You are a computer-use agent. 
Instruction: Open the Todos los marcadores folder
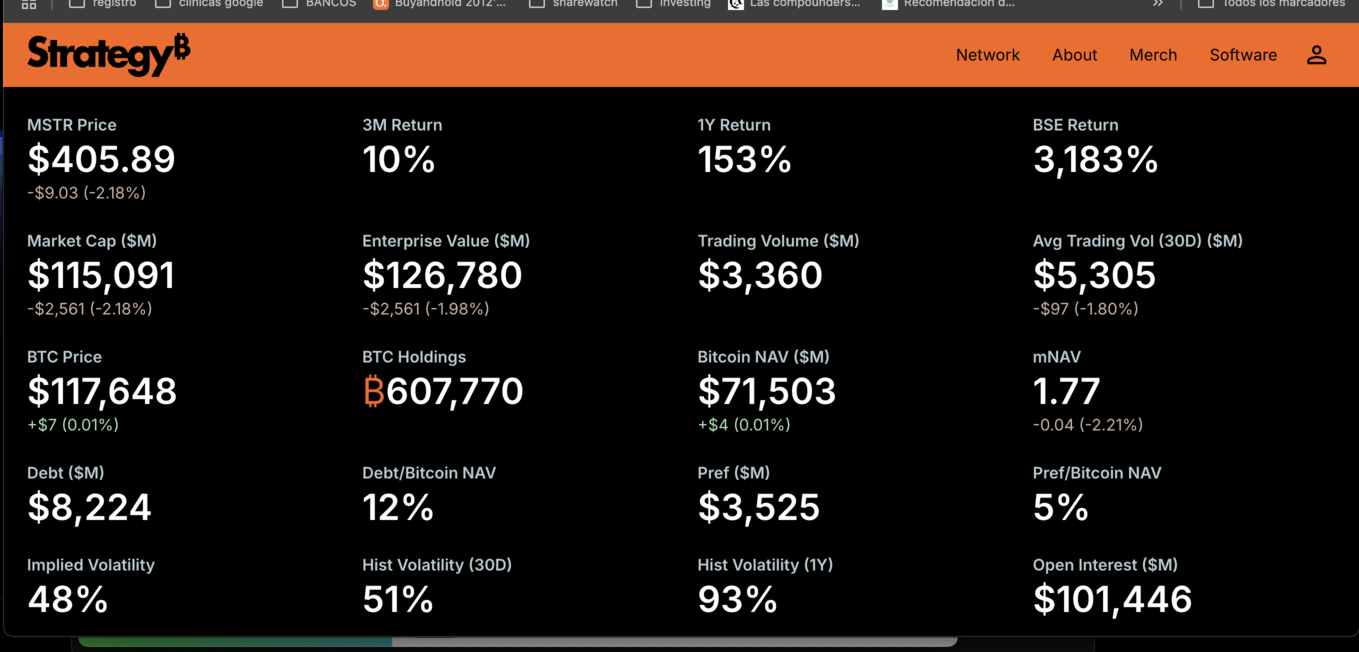(1272, 4)
